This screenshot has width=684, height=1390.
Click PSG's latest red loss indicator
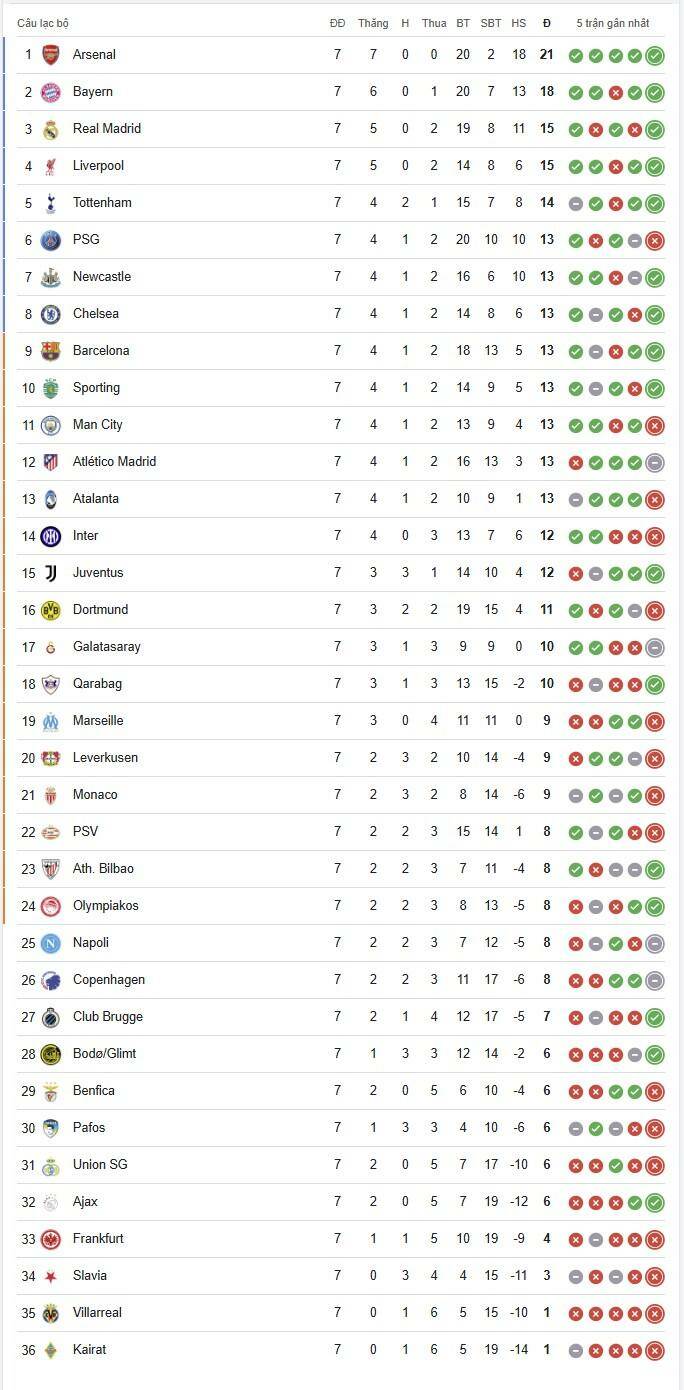tap(655, 240)
